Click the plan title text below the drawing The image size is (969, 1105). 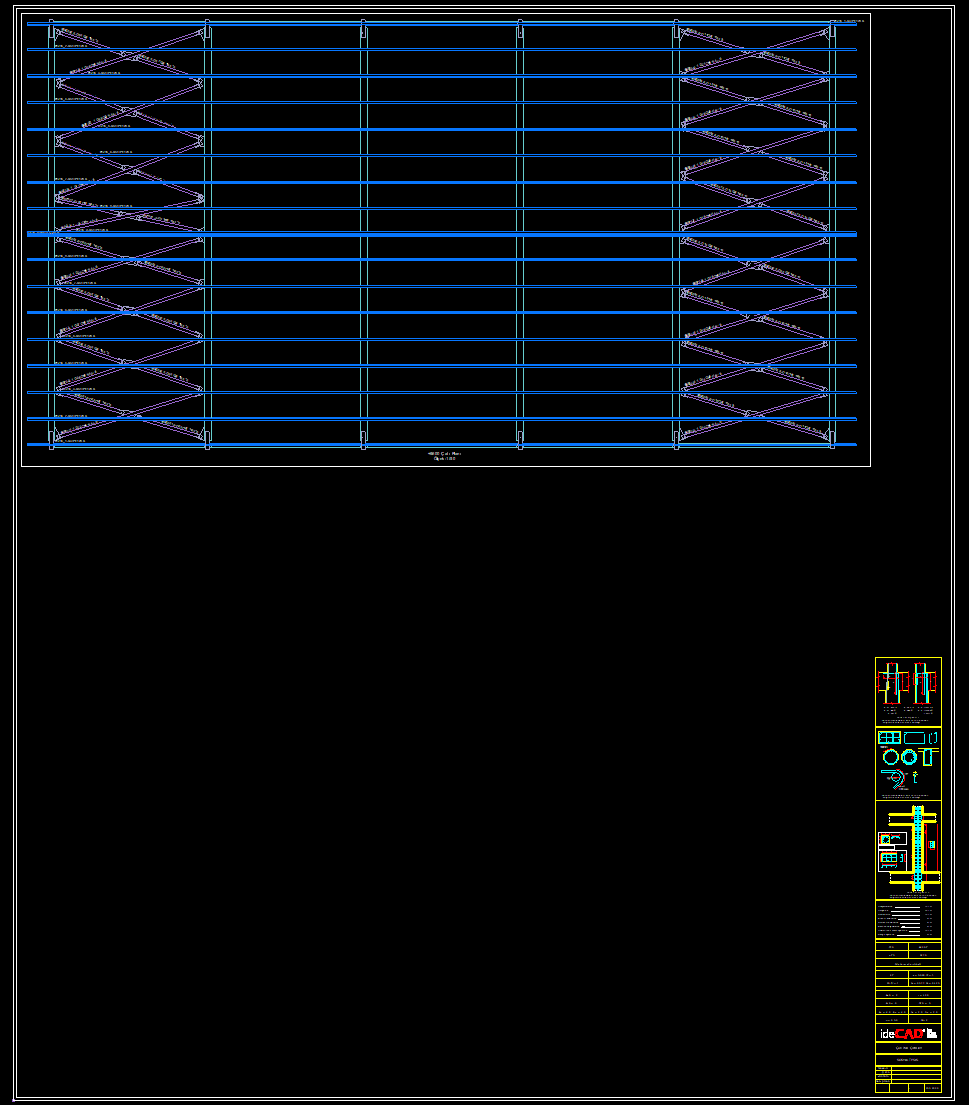(445, 455)
